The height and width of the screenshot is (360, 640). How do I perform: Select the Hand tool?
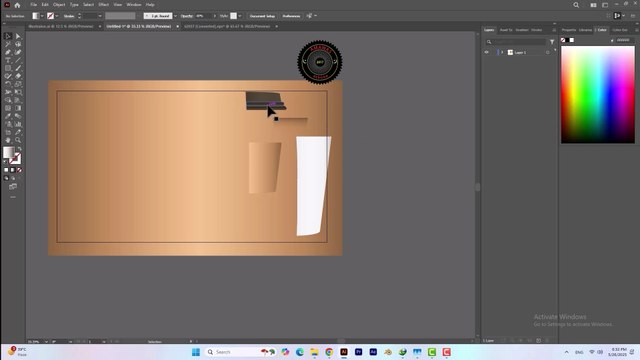tap(8, 140)
